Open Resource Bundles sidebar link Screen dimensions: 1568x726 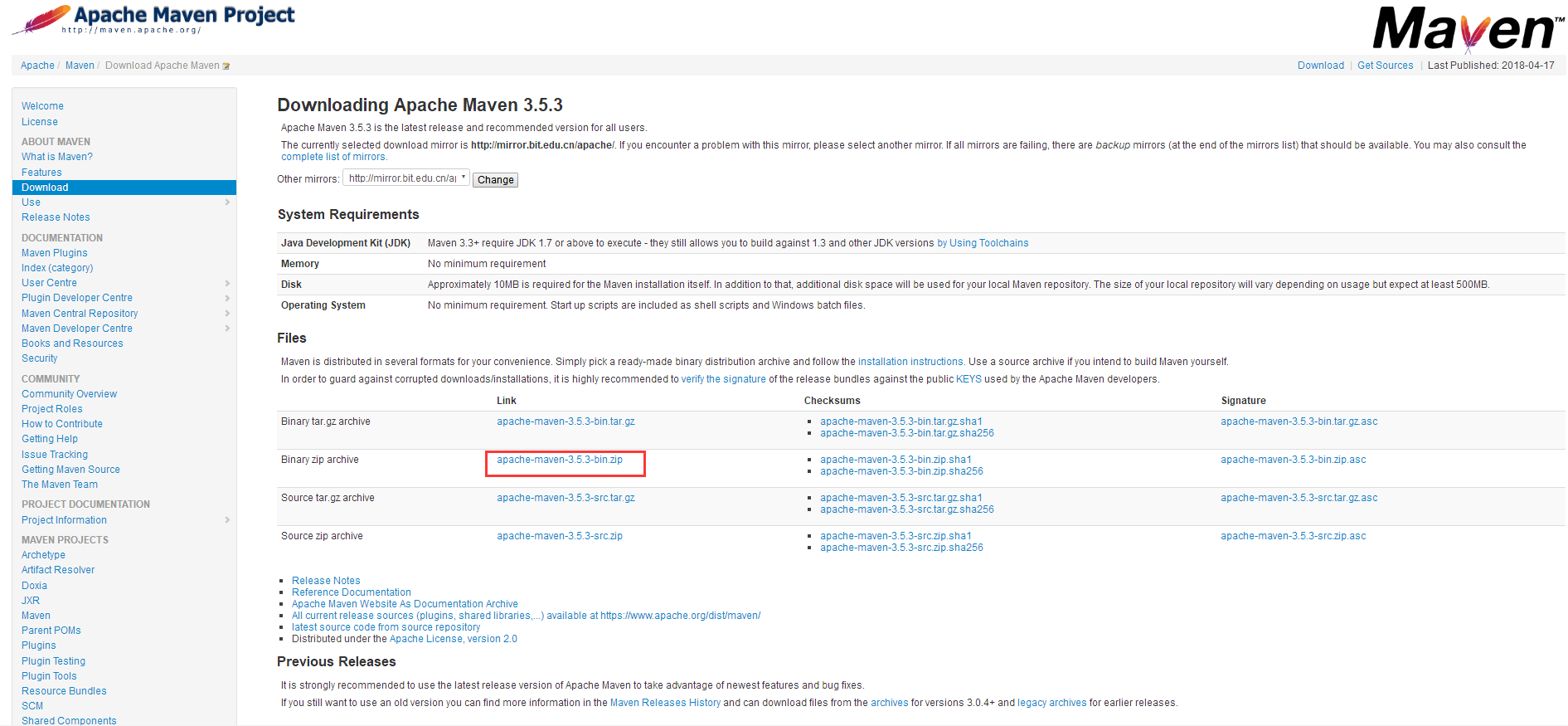point(64,691)
